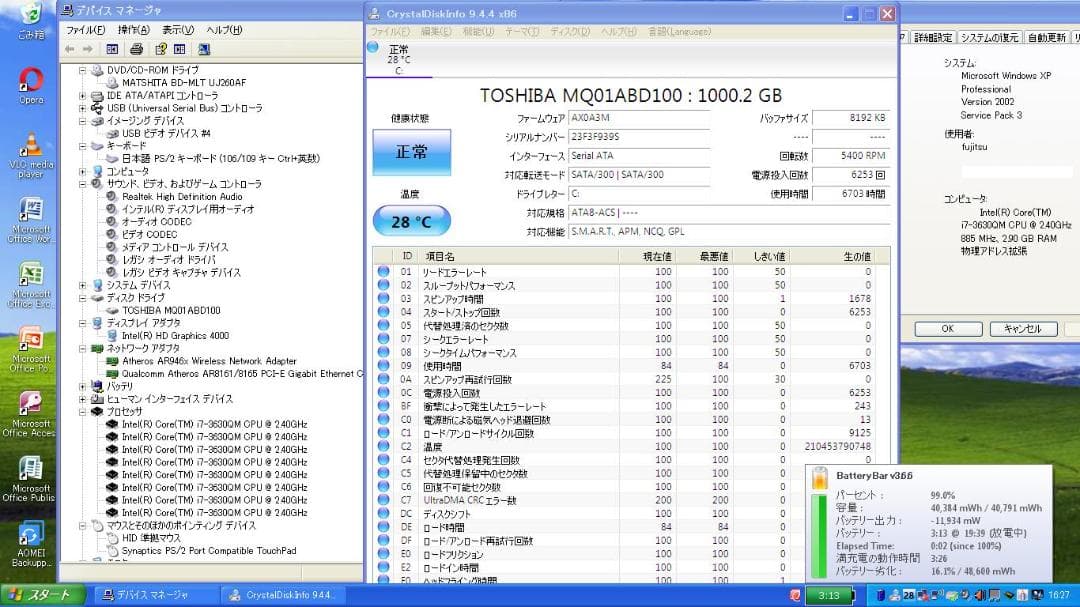Collapse the プロセッサ node
This screenshot has width=1080, height=607.
(83, 411)
